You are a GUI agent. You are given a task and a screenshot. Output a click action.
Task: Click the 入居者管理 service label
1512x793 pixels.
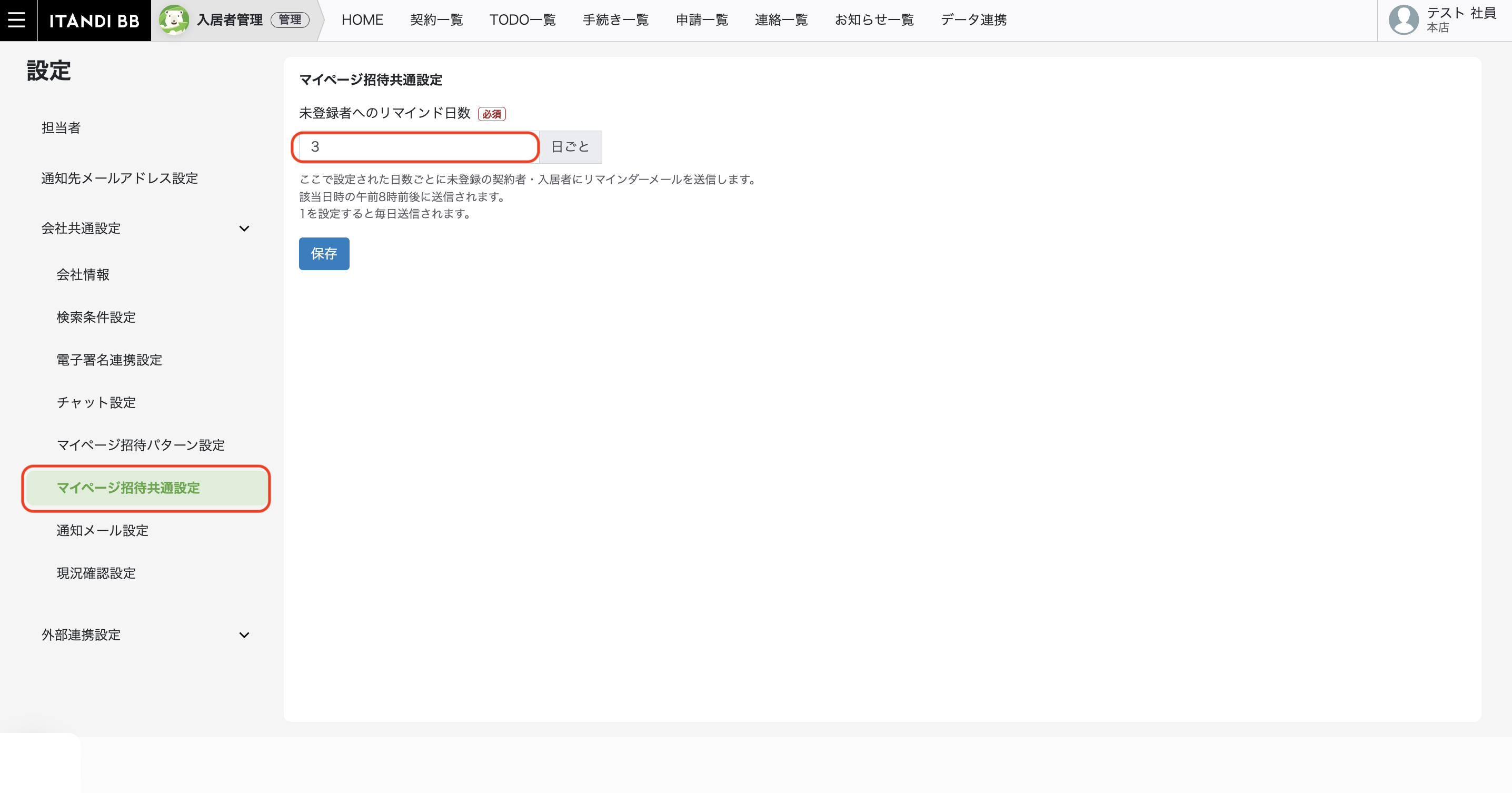(x=230, y=20)
